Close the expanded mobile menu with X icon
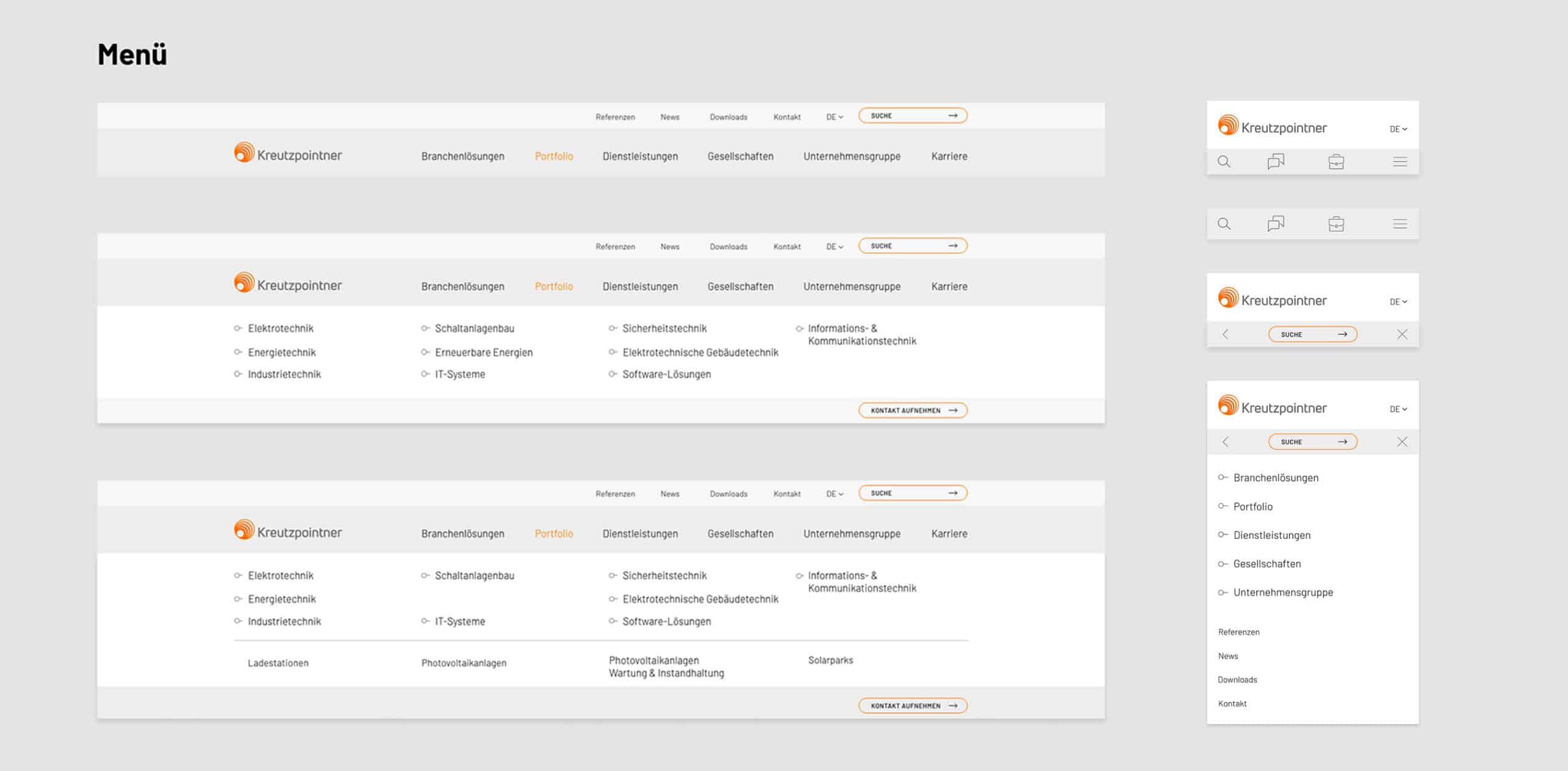 point(1402,442)
